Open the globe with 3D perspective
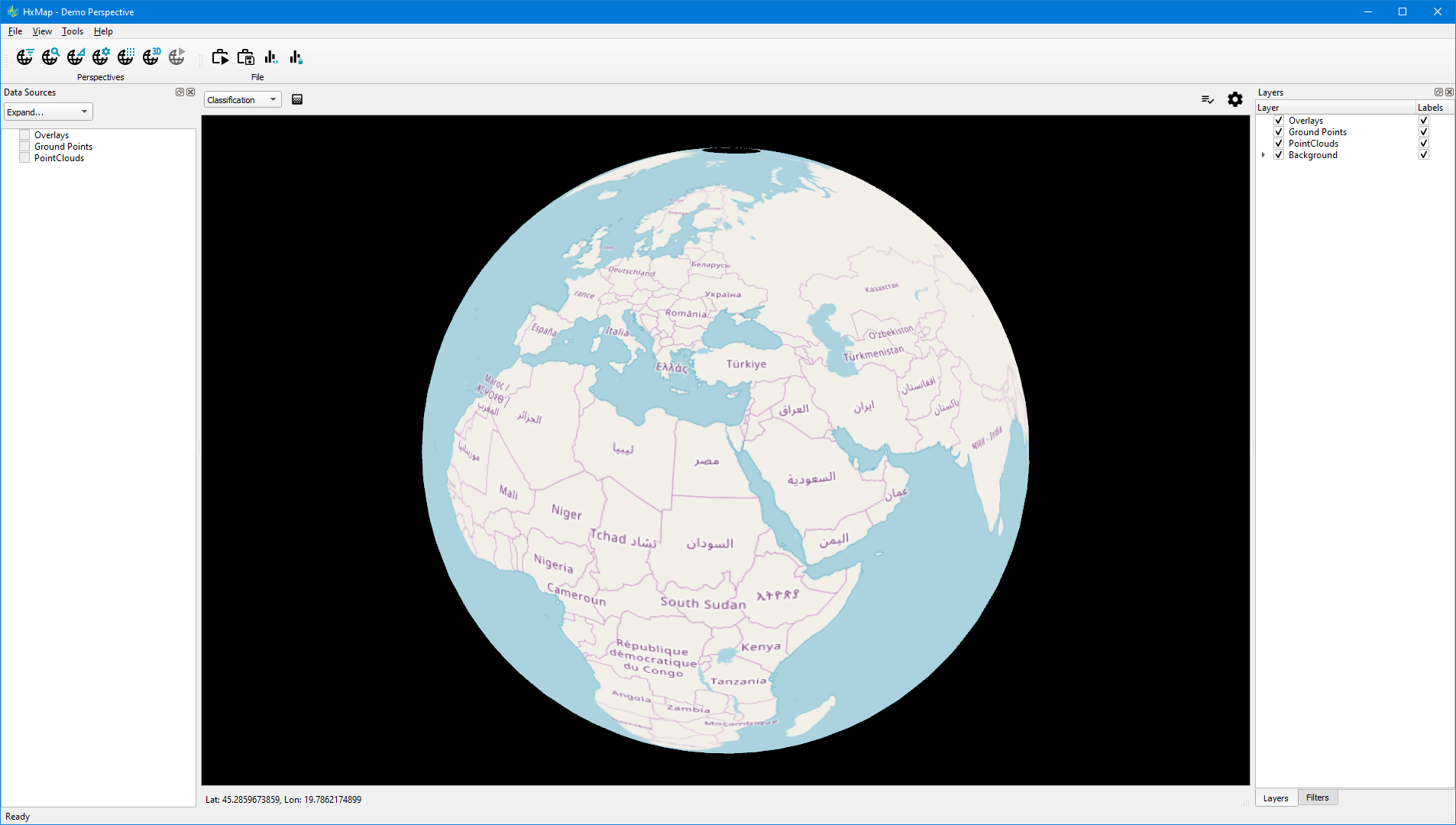Viewport: 1456px width, 825px height. [x=151, y=57]
